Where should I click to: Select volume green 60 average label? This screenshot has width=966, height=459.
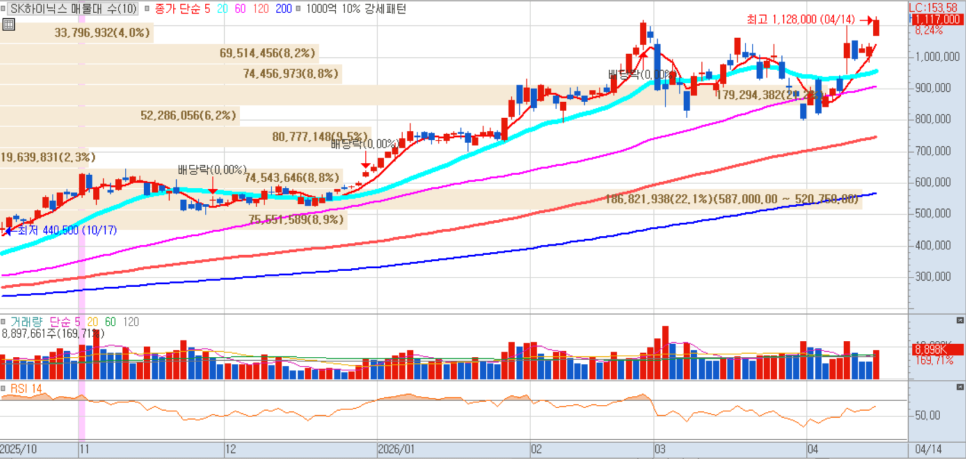[x=110, y=322]
